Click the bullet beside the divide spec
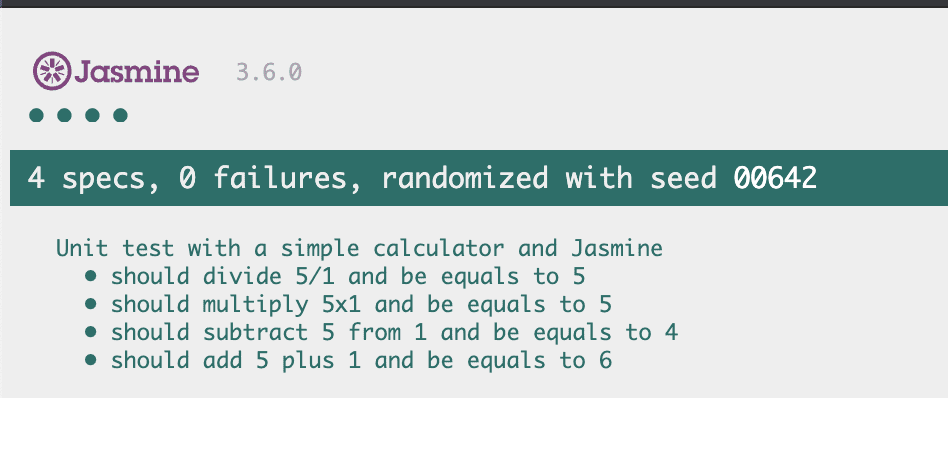Screen dimensions: 948x470 pos(91,276)
